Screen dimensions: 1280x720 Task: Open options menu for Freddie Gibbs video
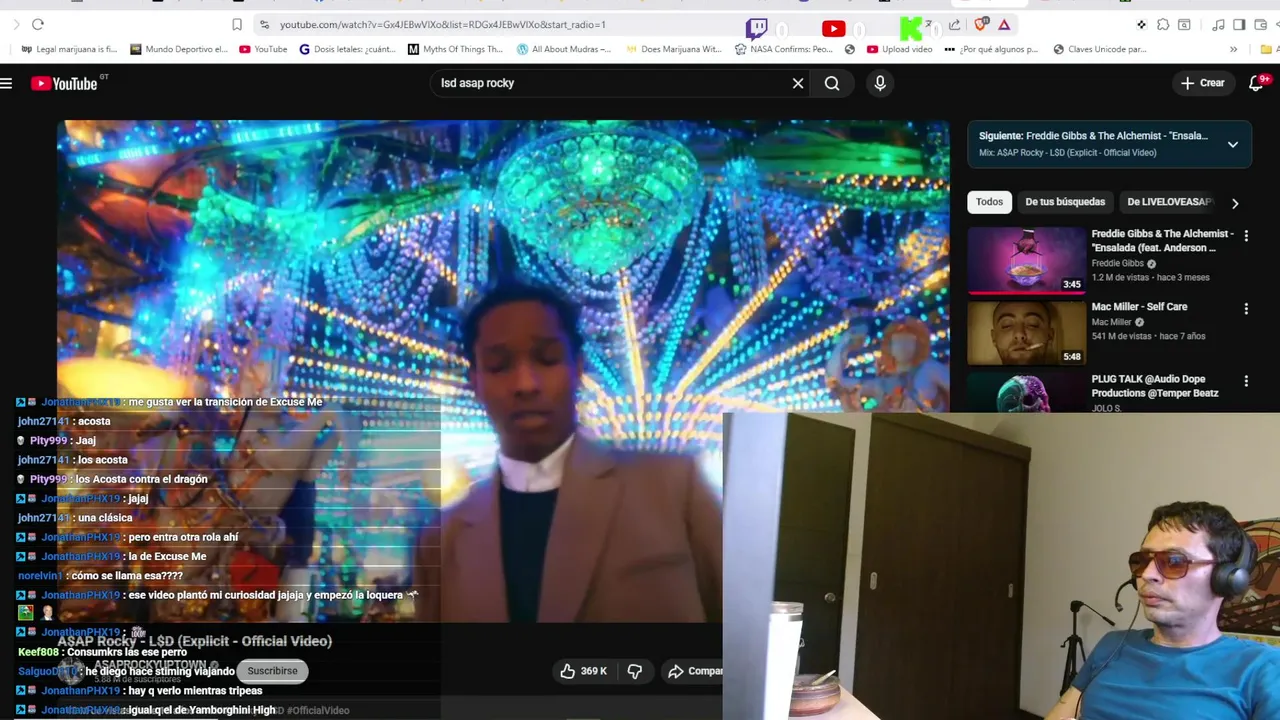coord(1246,235)
